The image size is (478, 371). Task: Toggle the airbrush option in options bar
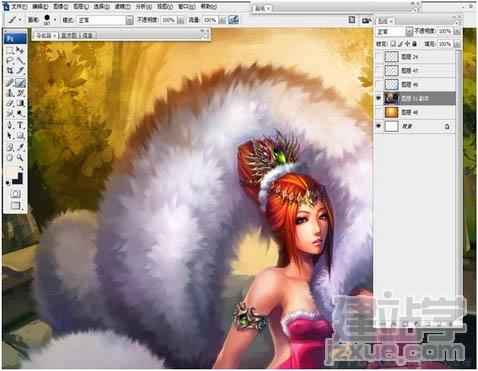pyautogui.click(x=233, y=20)
